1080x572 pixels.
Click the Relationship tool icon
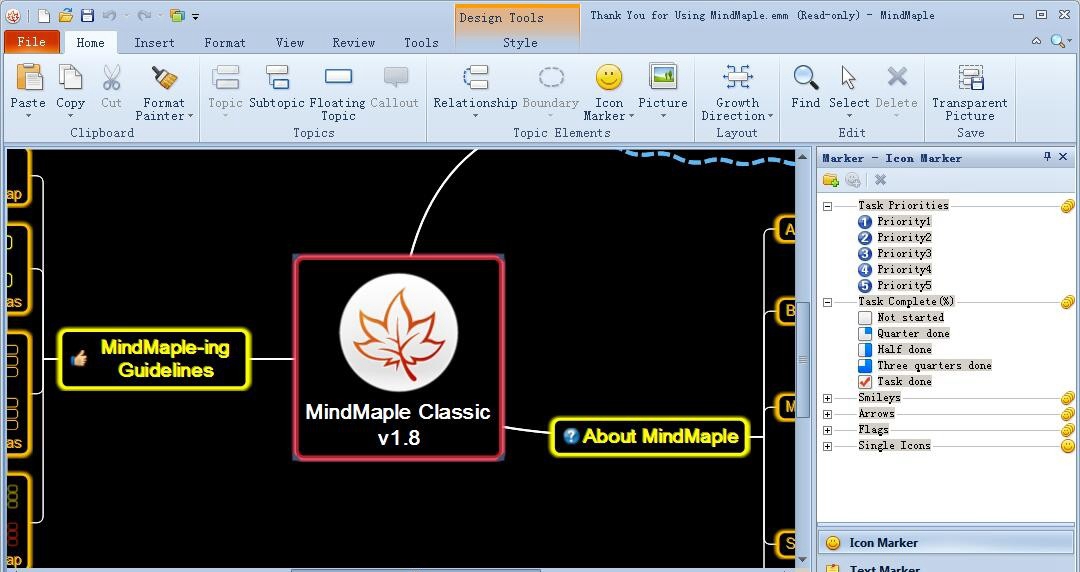click(x=475, y=77)
